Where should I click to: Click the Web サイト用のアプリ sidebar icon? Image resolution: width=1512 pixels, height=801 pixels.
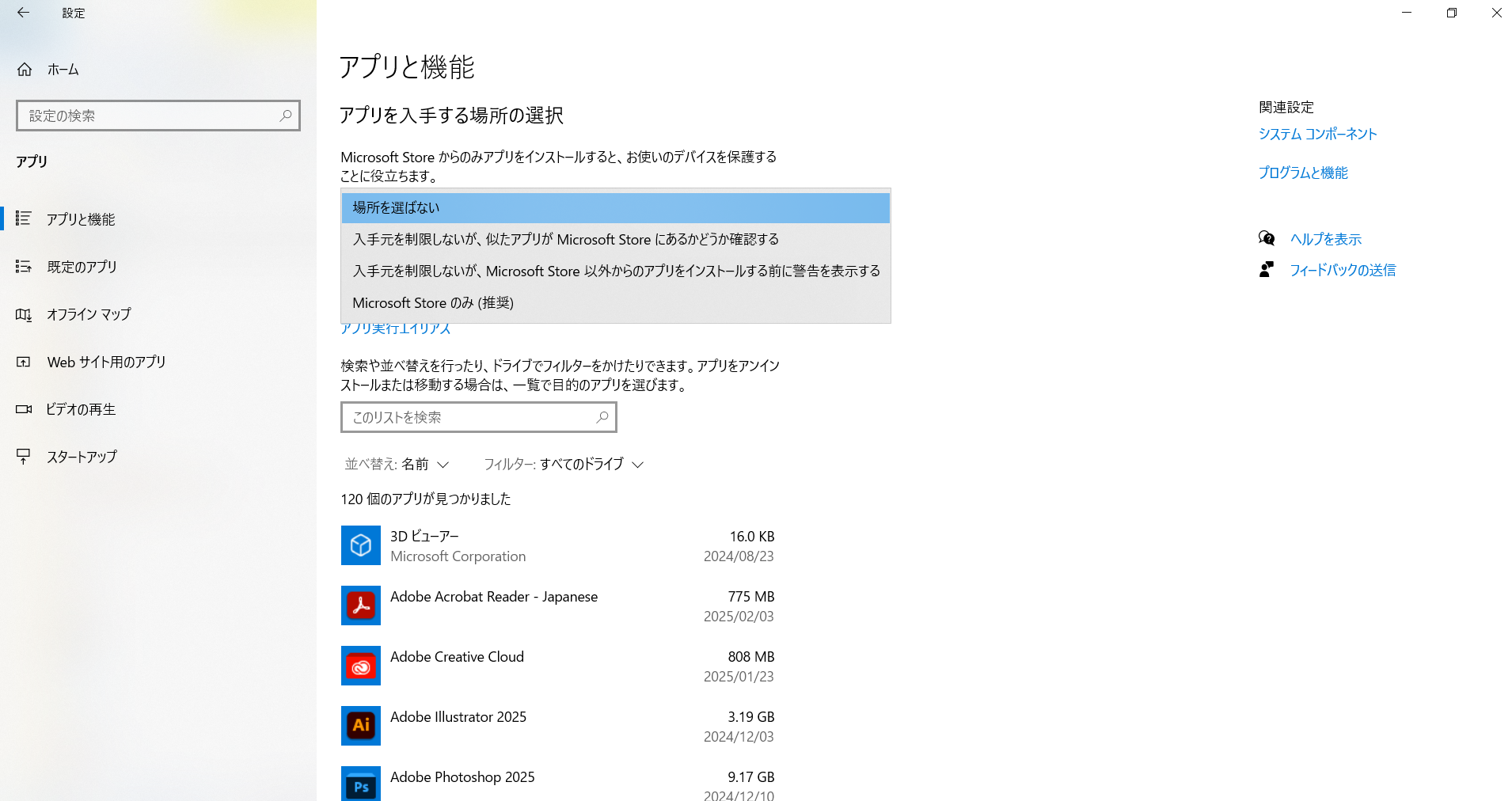(24, 362)
